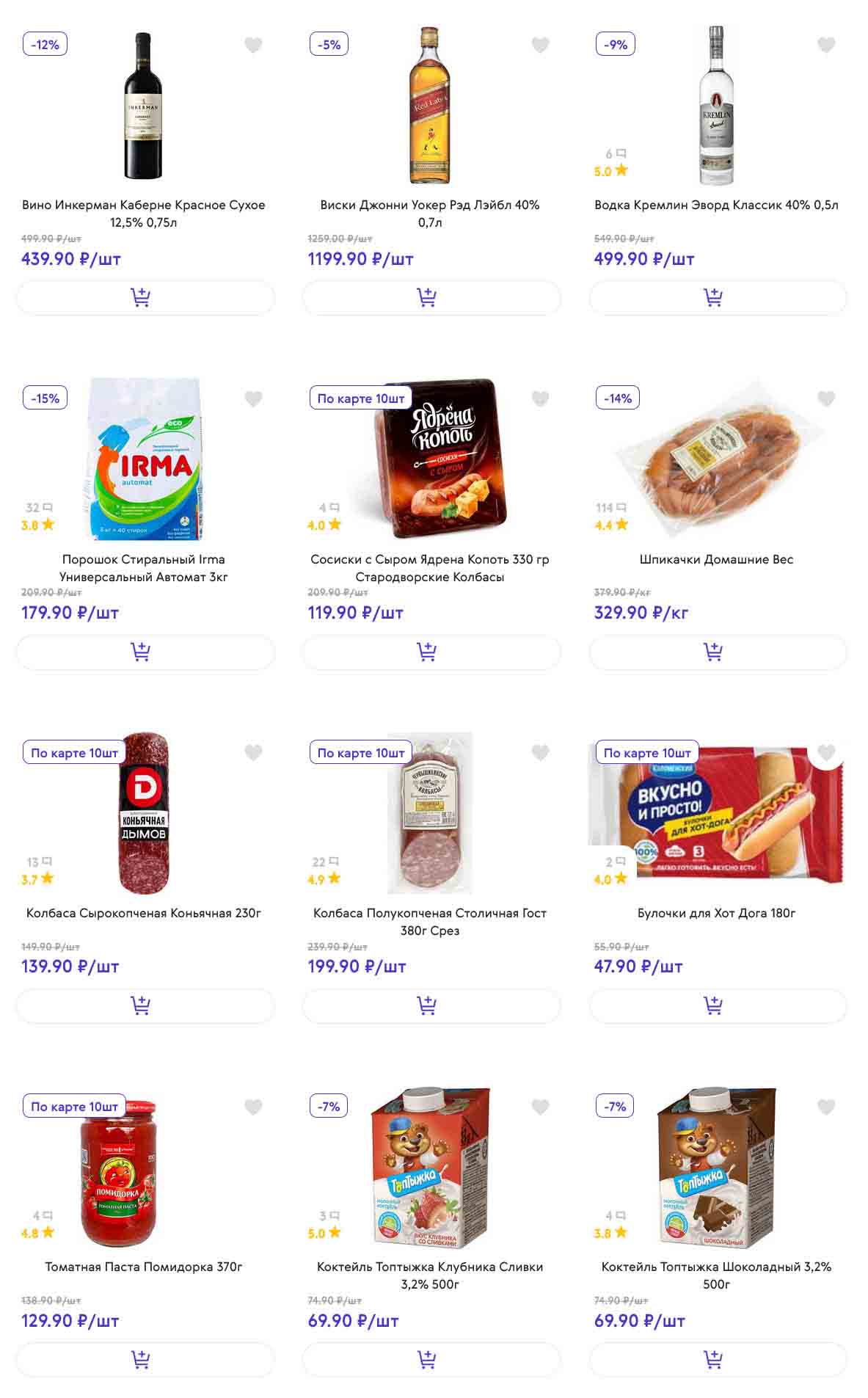Screen dimensions: 868x1398
Task: Click the -15% discount badge on Irma
Action: pos(45,398)
